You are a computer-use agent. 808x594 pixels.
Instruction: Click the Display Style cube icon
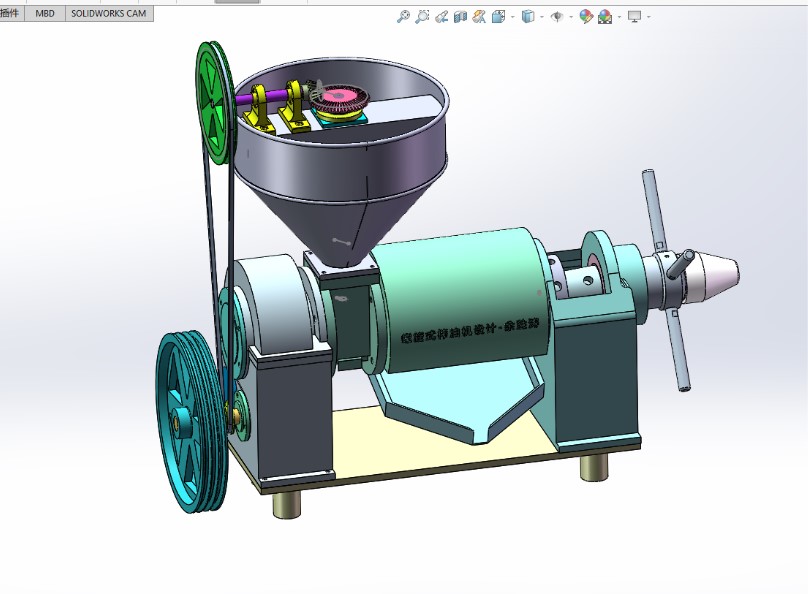(528, 17)
